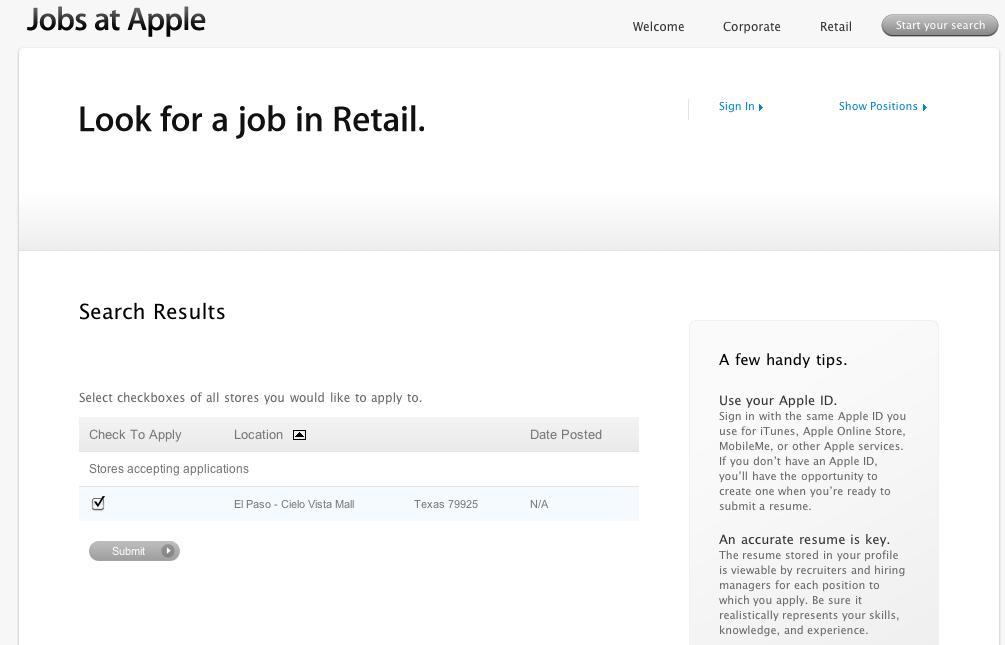Go to the Corporate section
Screen dimensions: 1005x645
[751, 27]
